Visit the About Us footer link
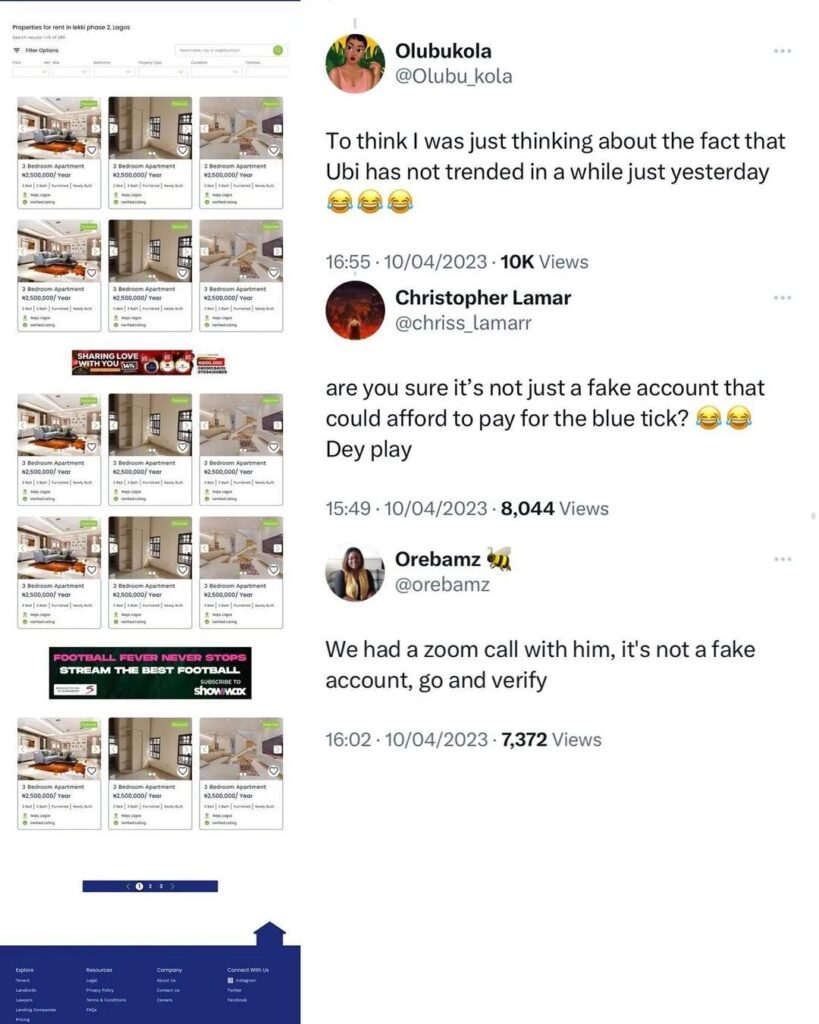This screenshot has height=1024, width=819. (x=166, y=980)
